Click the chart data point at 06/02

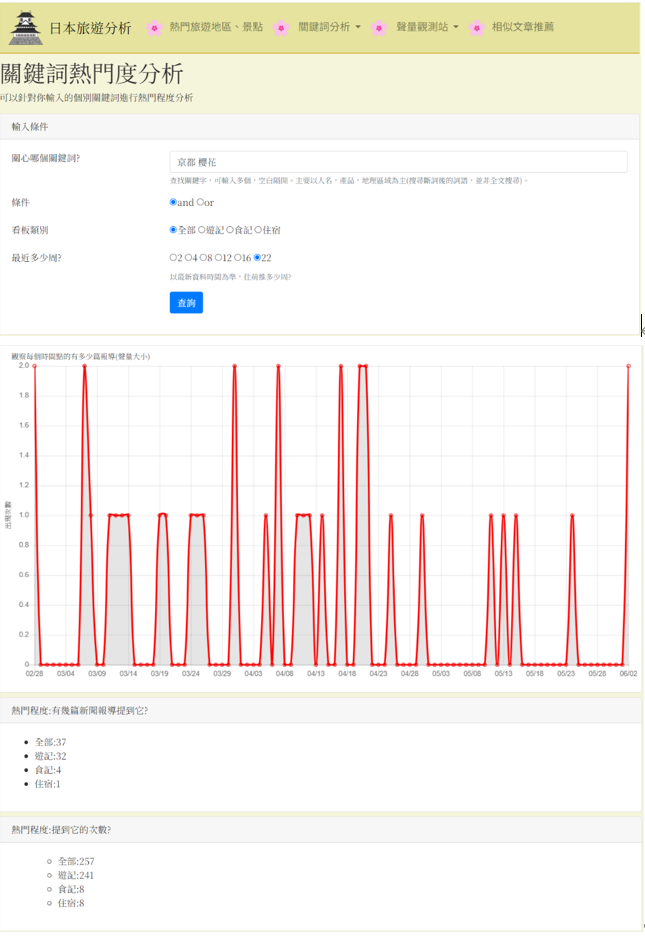coord(628,366)
